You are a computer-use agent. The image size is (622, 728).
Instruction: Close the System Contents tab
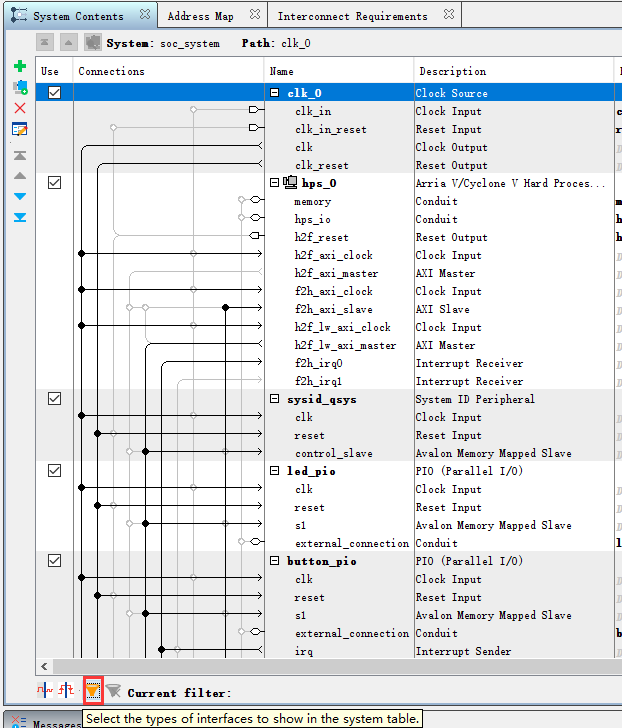[x=145, y=14]
